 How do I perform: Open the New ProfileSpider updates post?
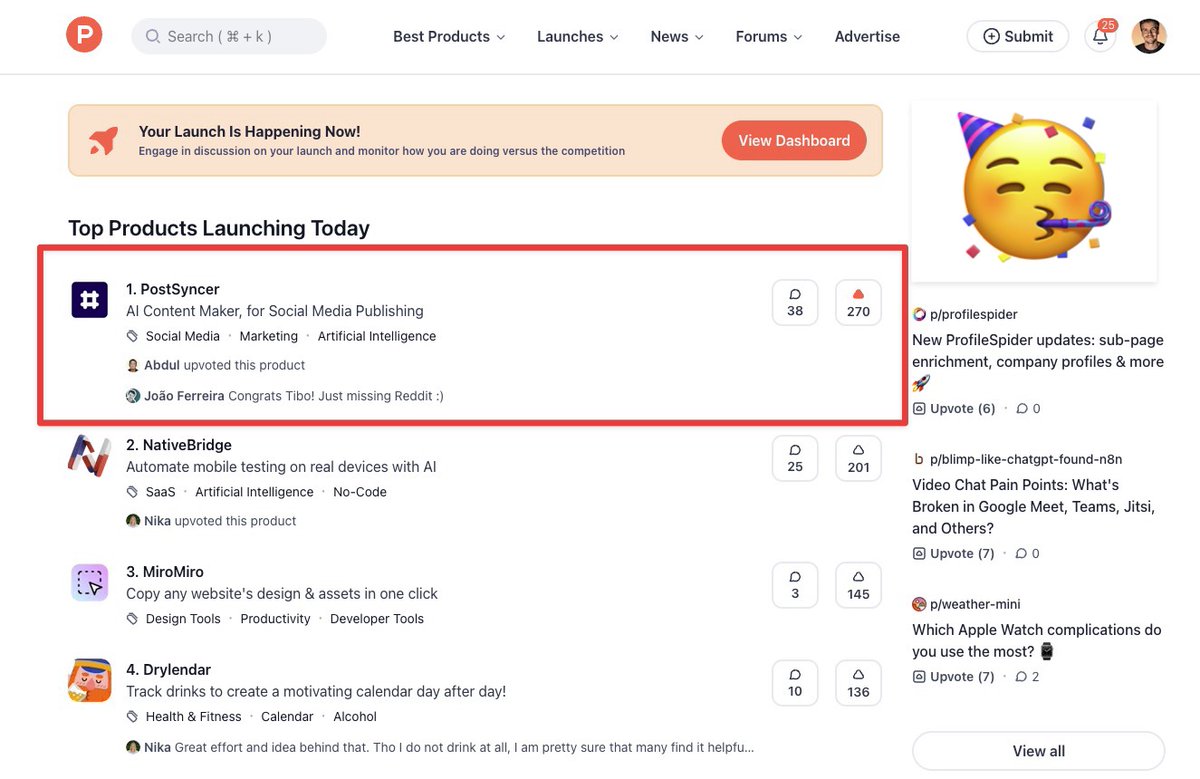coord(1038,361)
